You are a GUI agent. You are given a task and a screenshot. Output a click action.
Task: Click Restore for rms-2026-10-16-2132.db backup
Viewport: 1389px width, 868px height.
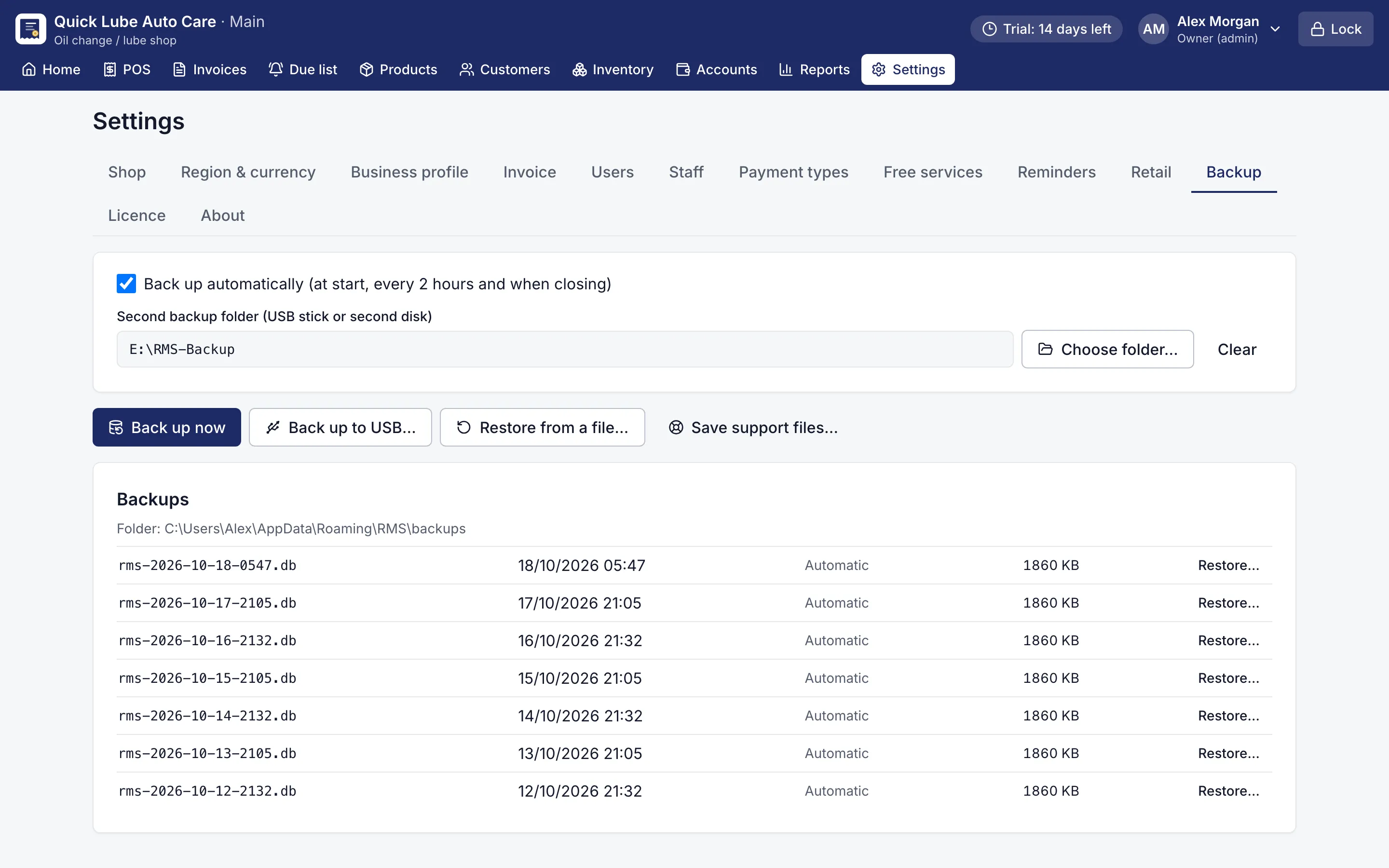click(x=1228, y=641)
